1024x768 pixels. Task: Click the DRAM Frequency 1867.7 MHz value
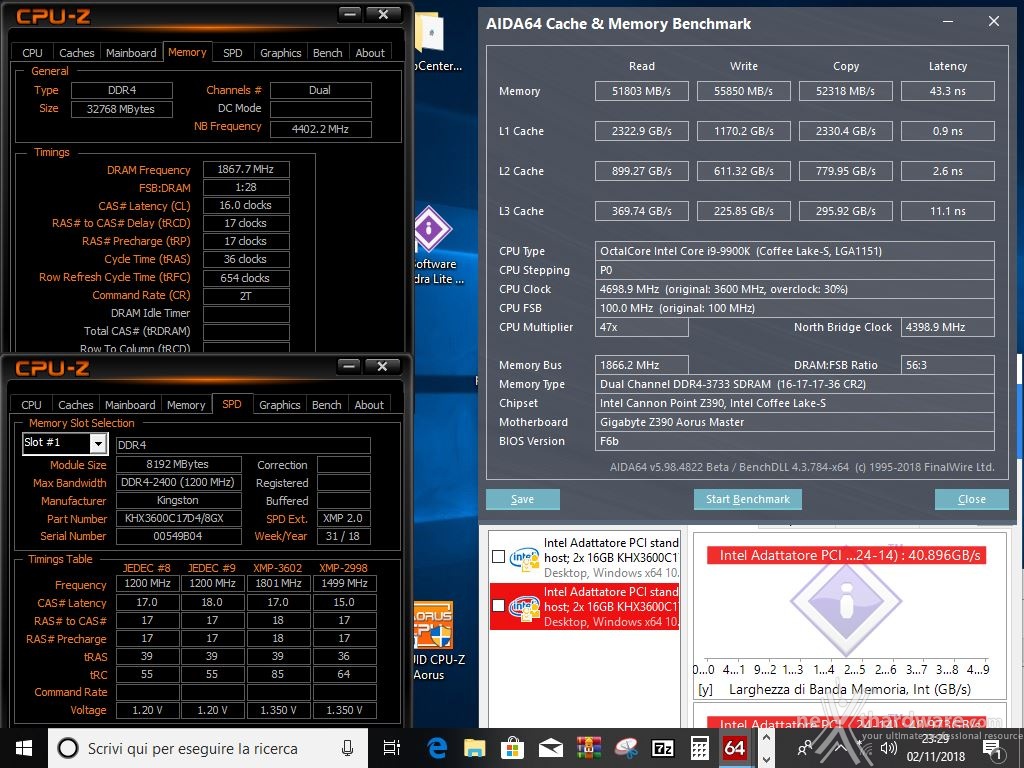point(246,169)
